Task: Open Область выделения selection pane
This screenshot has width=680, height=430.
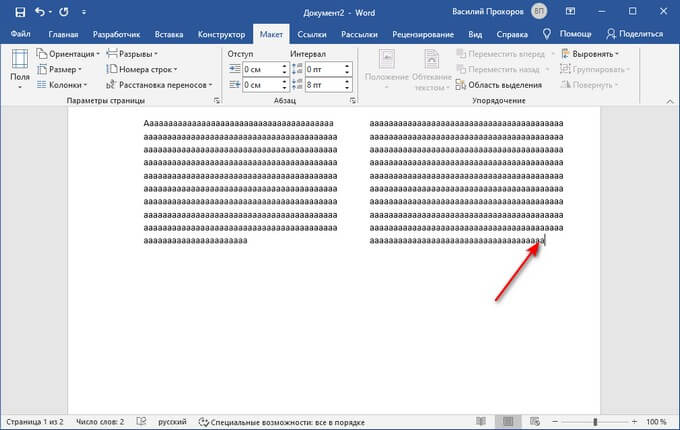Action: click(499, 85)
